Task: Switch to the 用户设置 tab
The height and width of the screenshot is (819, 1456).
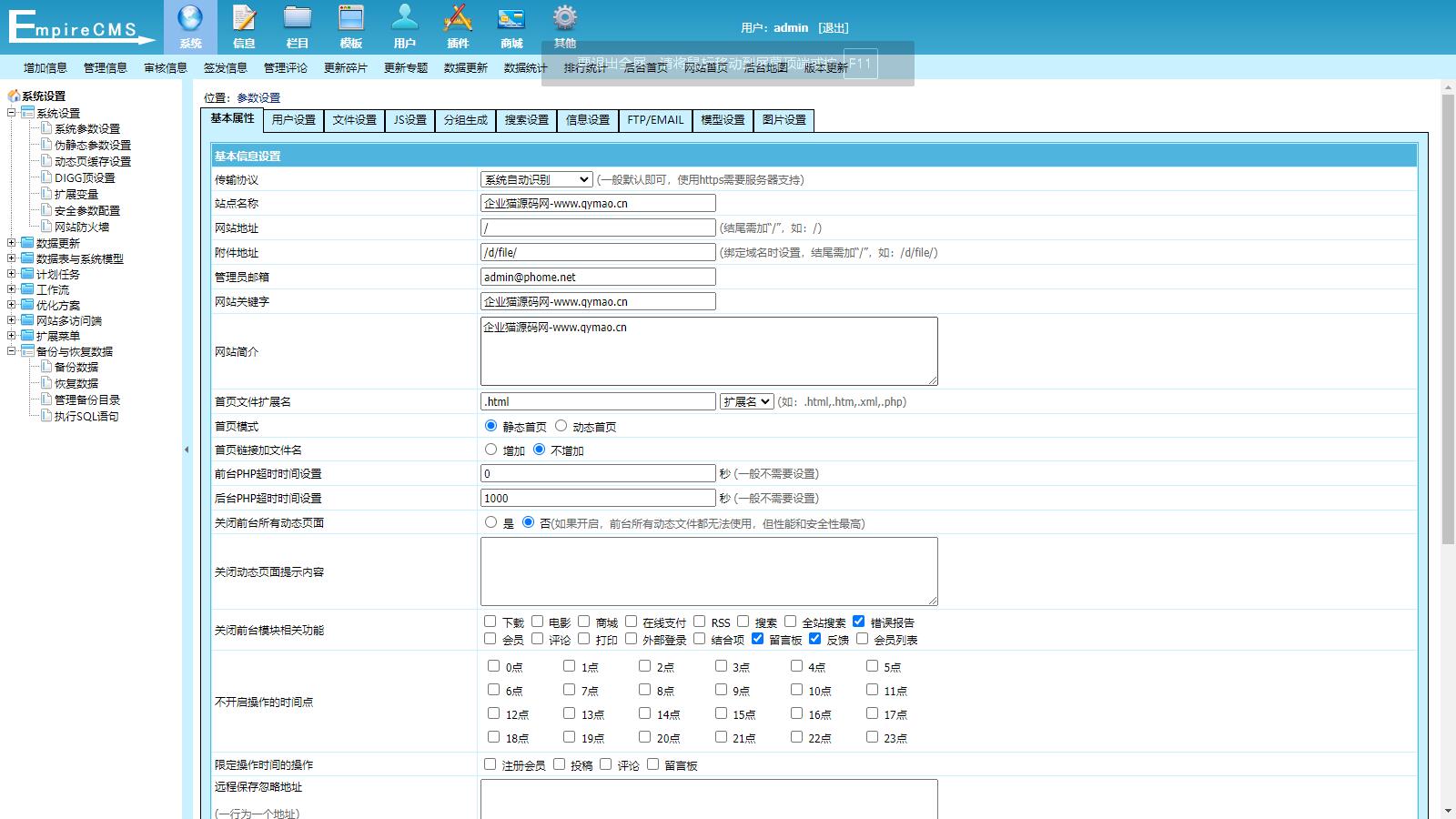Action: [293, 120]
